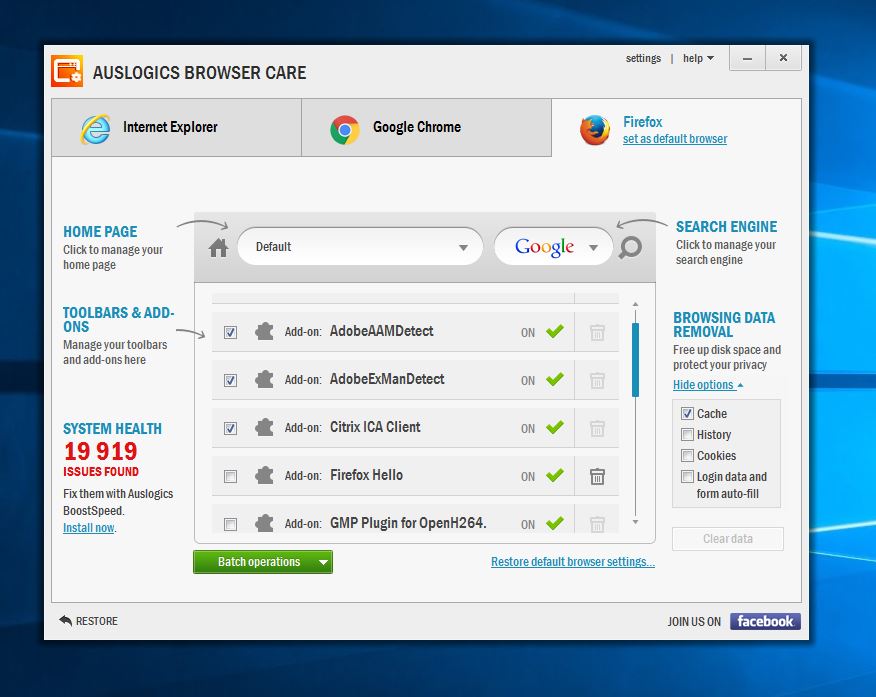Close the Auslogics Browser Care window
This screenshot has height=697, width=876.
[x=783, y=58]
